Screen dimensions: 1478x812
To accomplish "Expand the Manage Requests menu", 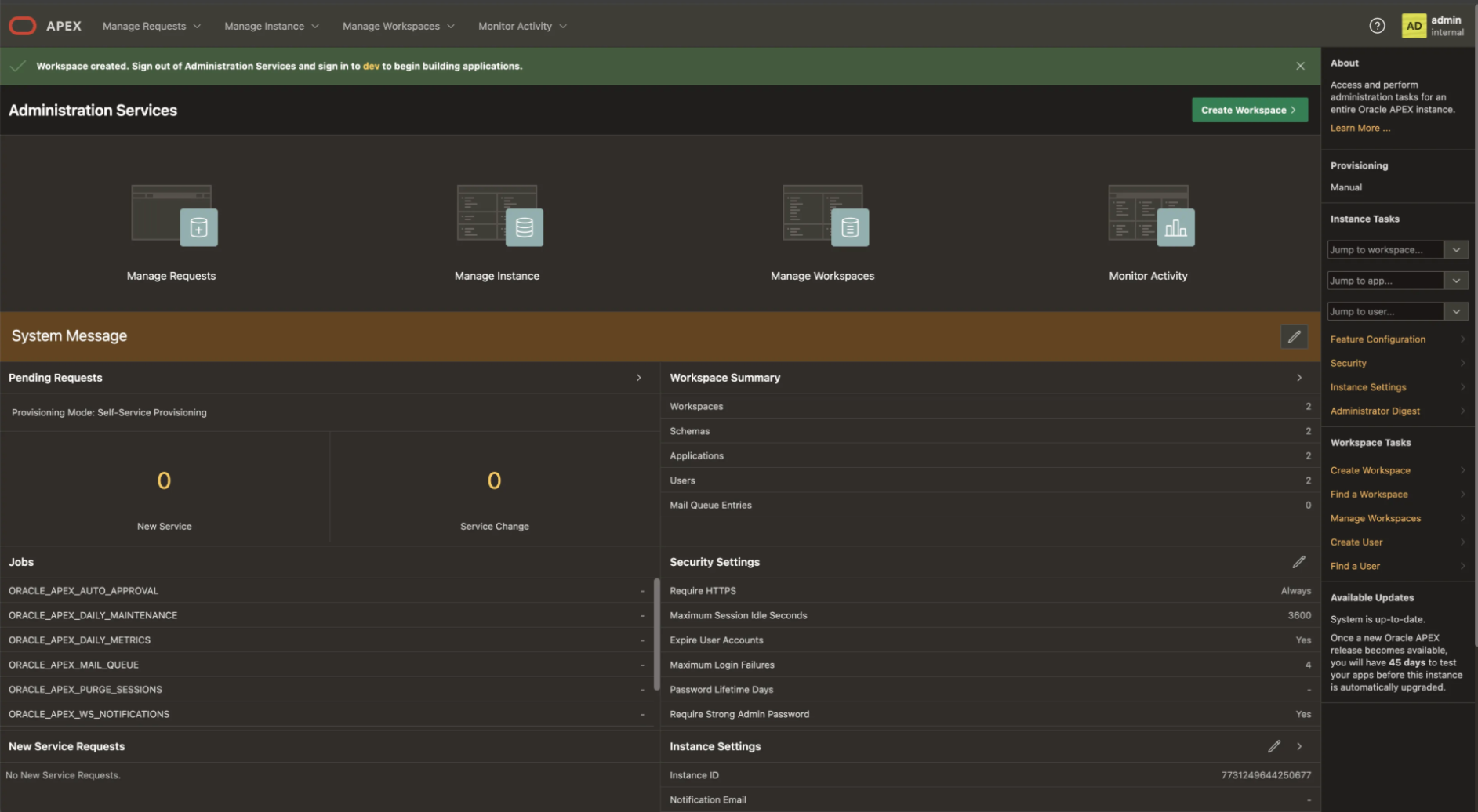I will [151, 26].
